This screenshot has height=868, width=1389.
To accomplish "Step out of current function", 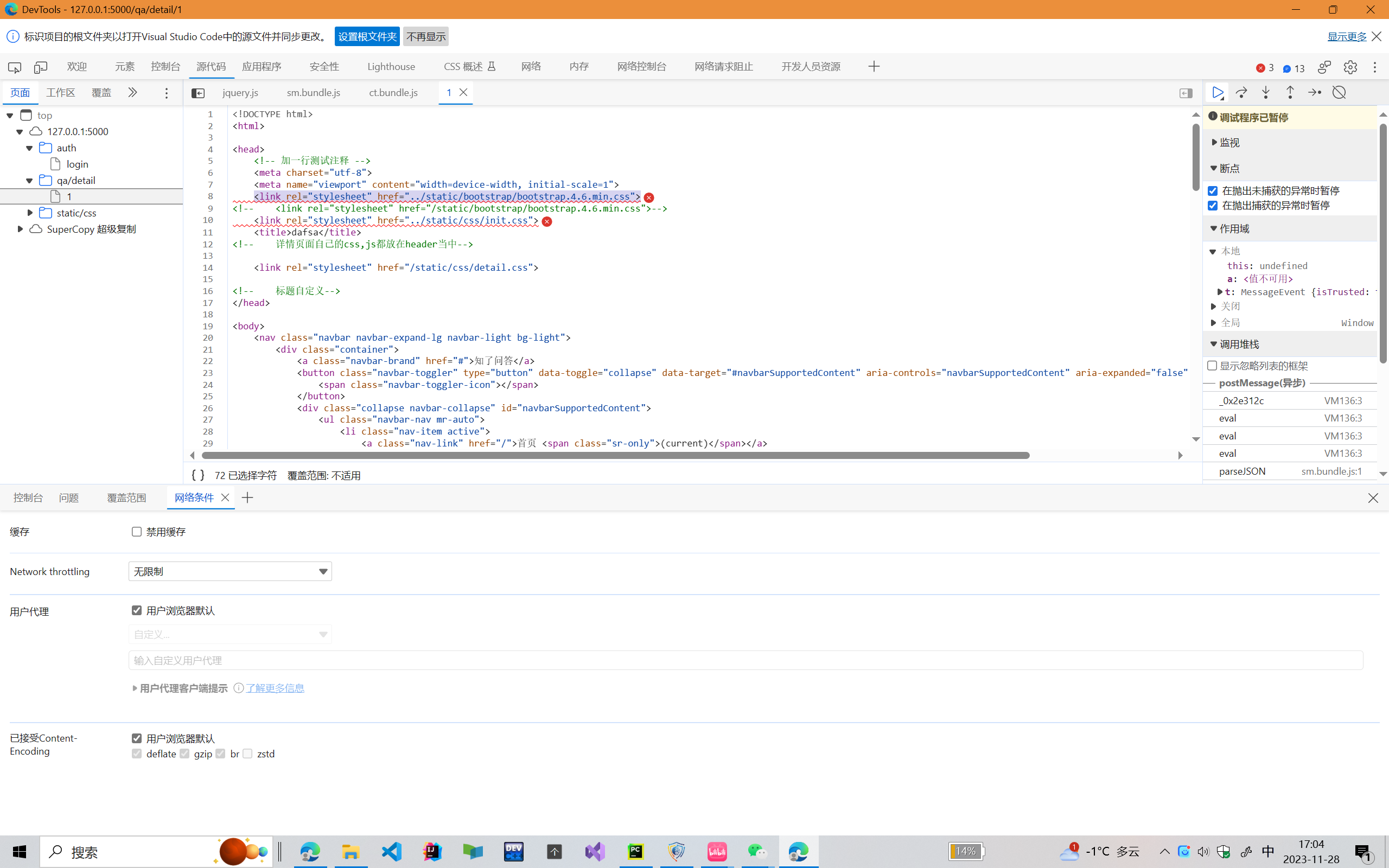I will click(1290, 92).
